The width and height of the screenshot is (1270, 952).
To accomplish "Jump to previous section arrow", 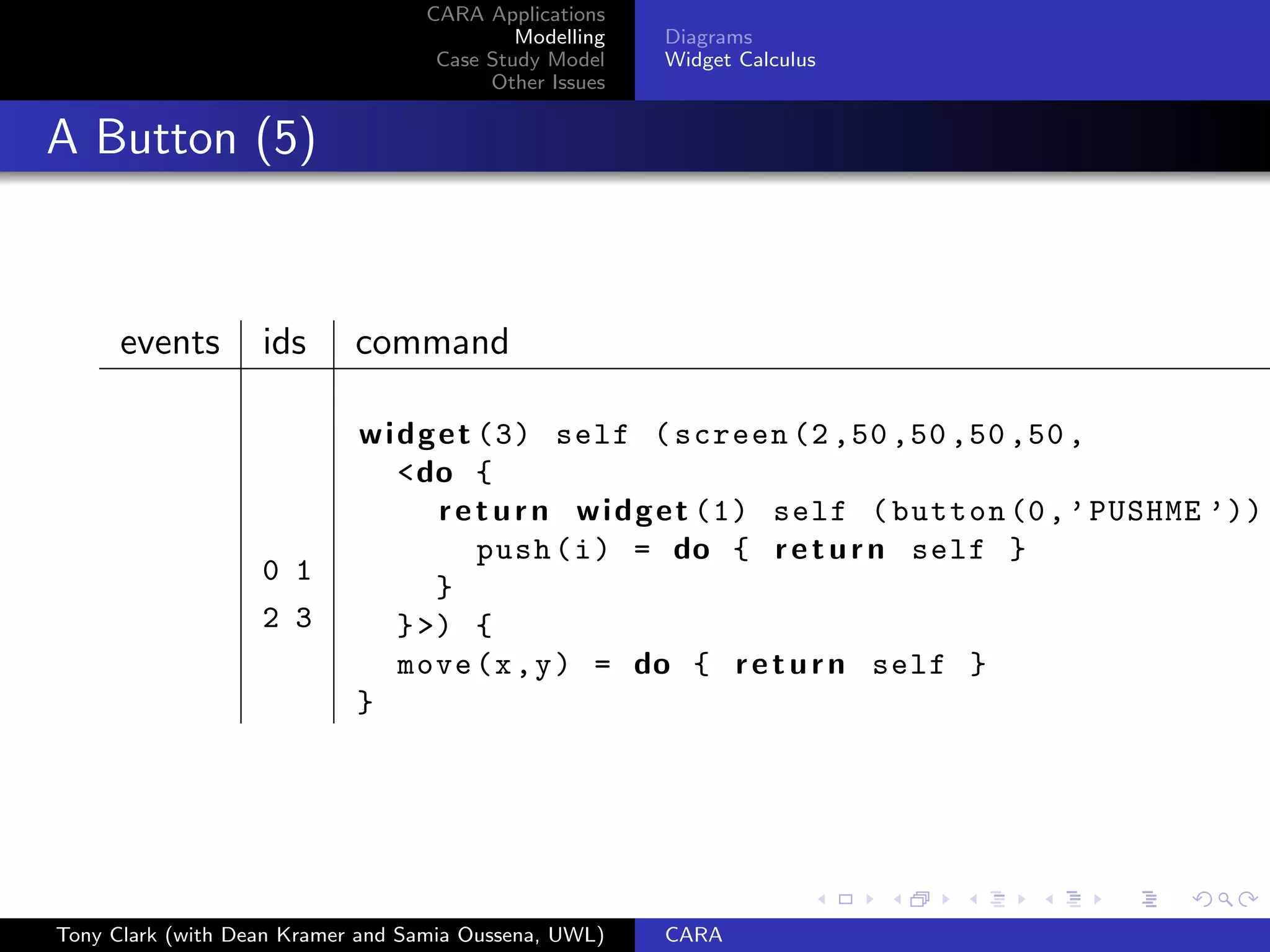I will [x=1049, y=899].
